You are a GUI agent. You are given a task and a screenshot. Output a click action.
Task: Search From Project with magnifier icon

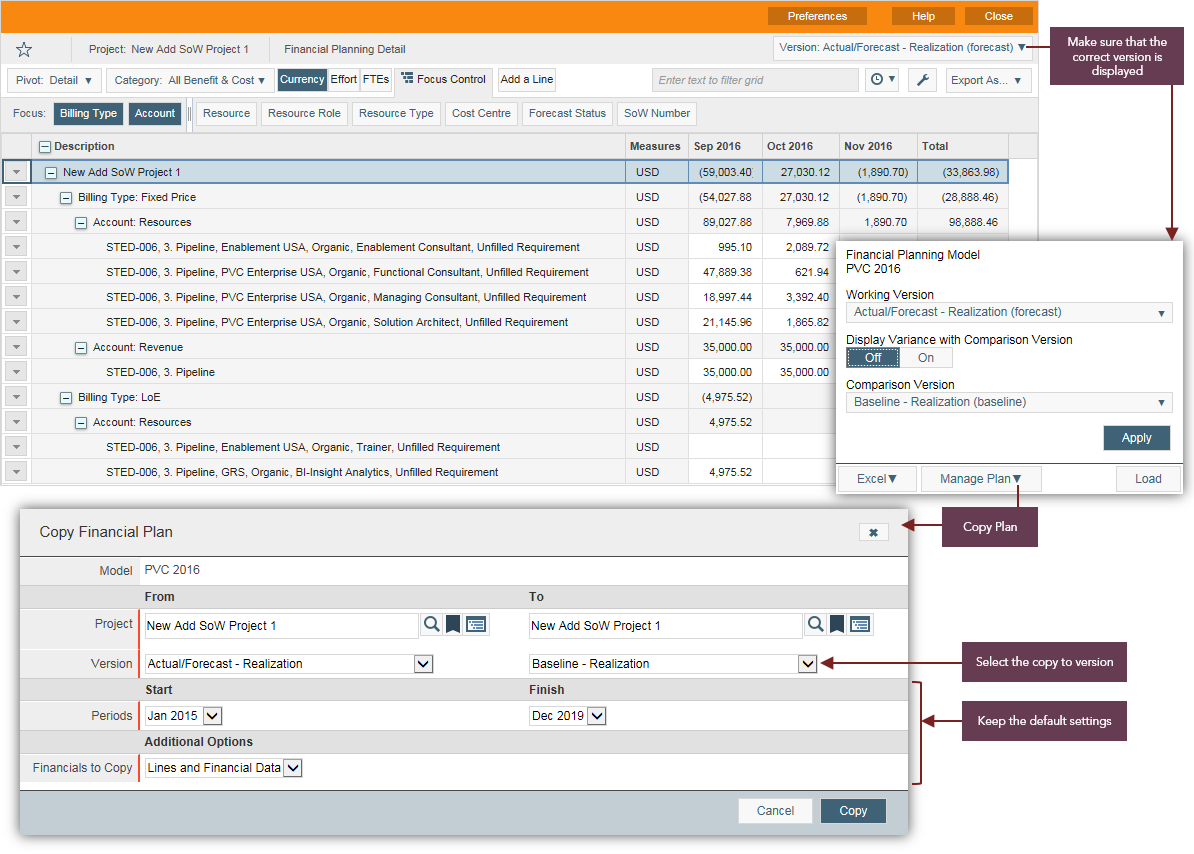pyautogui.click(x=431, y=625)
